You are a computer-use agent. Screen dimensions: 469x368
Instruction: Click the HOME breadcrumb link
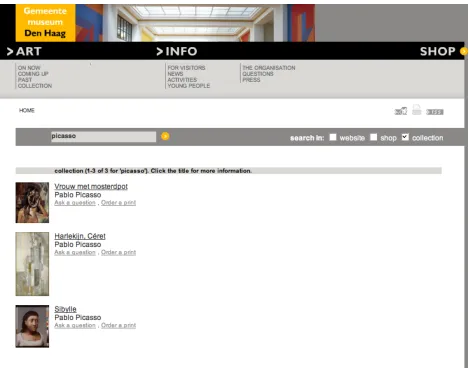point(27,110)
